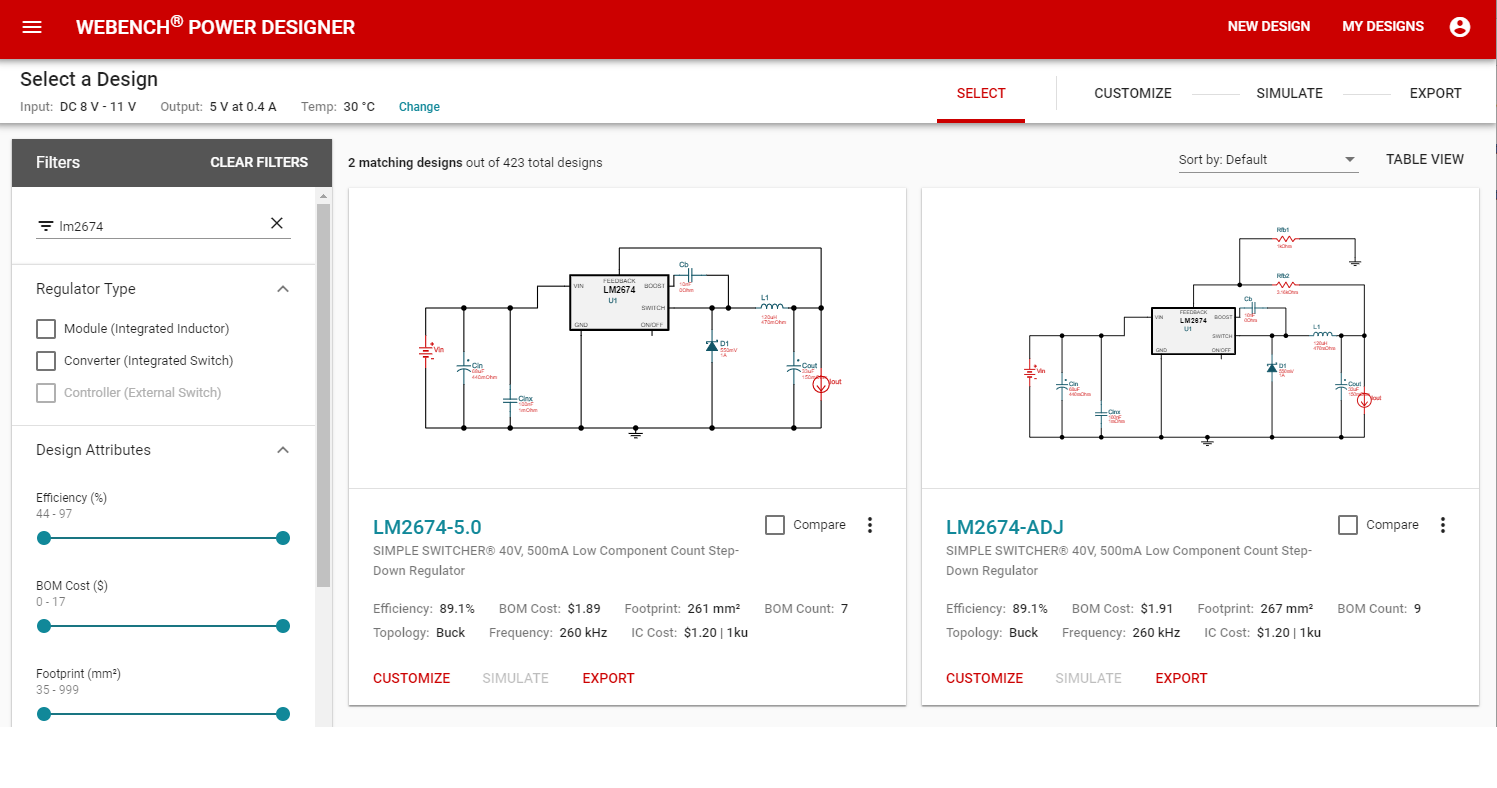Click the '2 matching designs' count text
Viewport: 1497px width, 788px height.
click(405, 162)
